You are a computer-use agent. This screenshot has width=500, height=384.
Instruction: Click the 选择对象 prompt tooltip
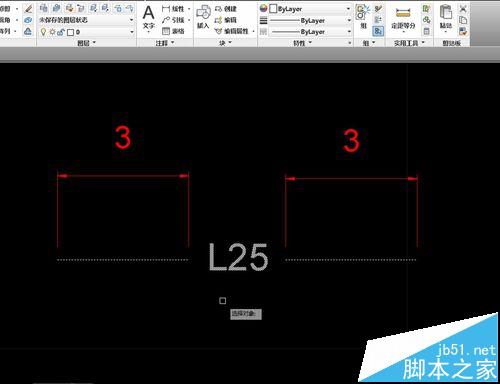click(x=246, y=314)
